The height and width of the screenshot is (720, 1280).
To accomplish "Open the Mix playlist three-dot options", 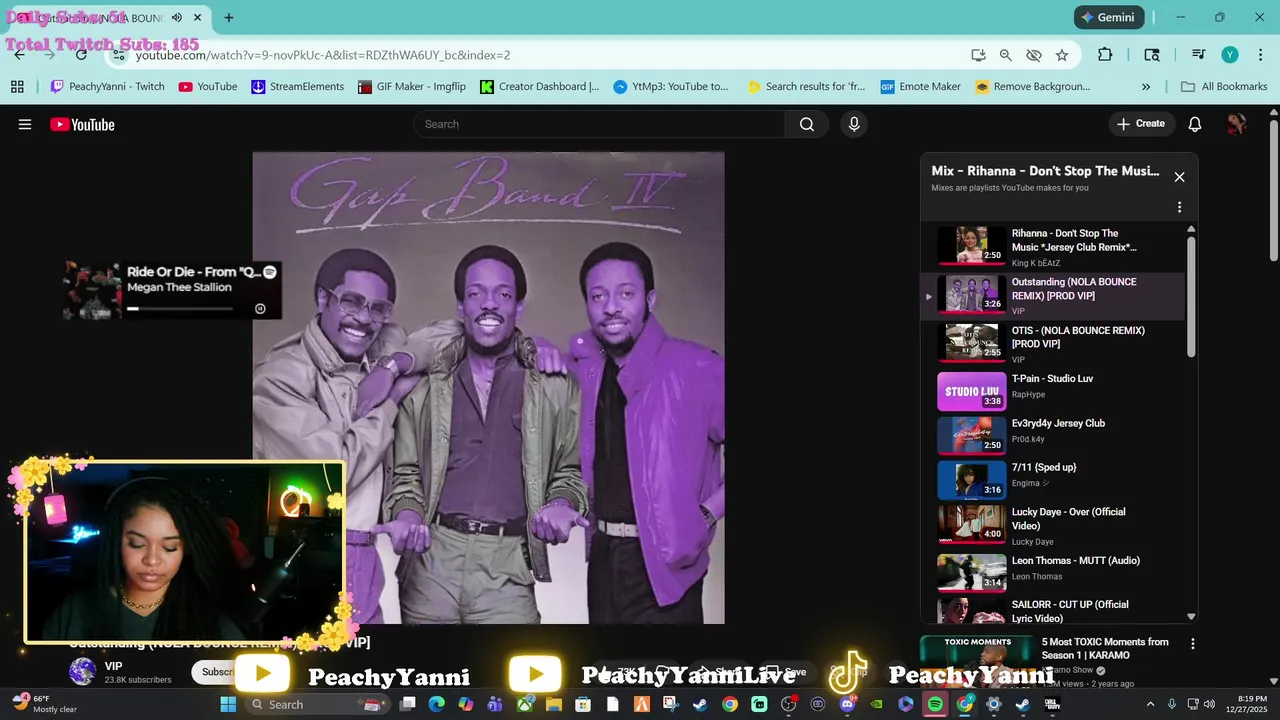I will pyautogui.click(x=1179, y=207).
